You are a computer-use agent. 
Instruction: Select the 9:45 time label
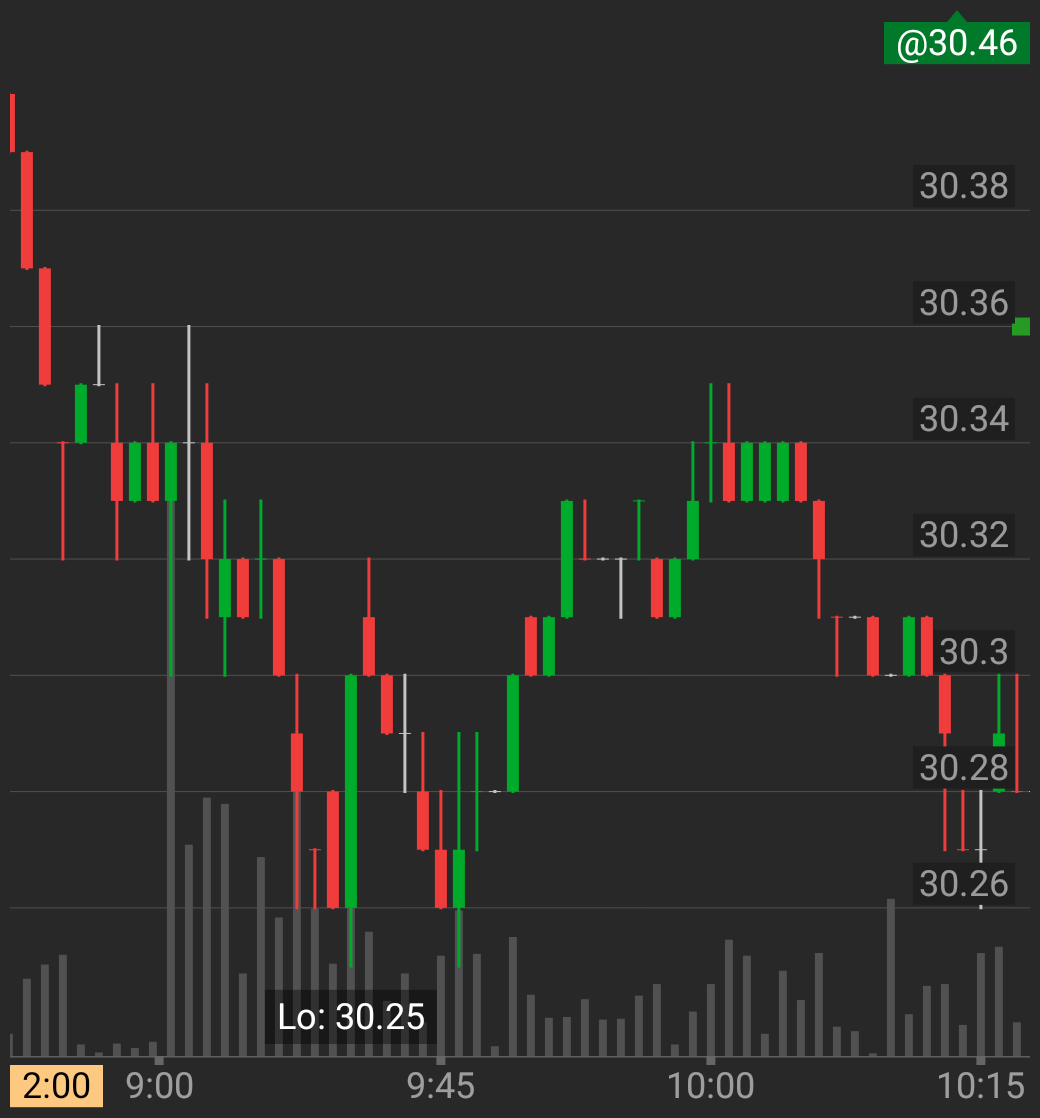(x=443, y=1083)
